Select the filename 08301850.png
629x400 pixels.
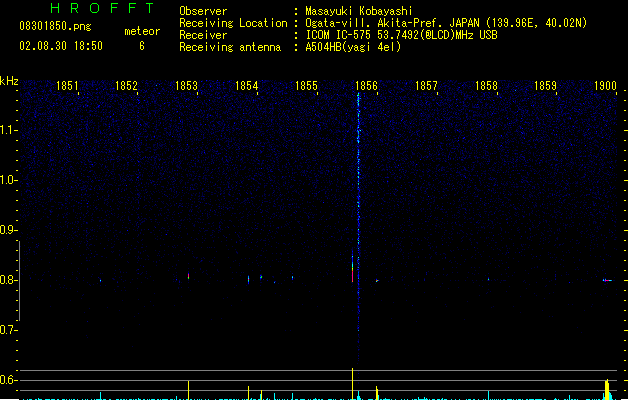pyautogui.click(x=55, y=26)
